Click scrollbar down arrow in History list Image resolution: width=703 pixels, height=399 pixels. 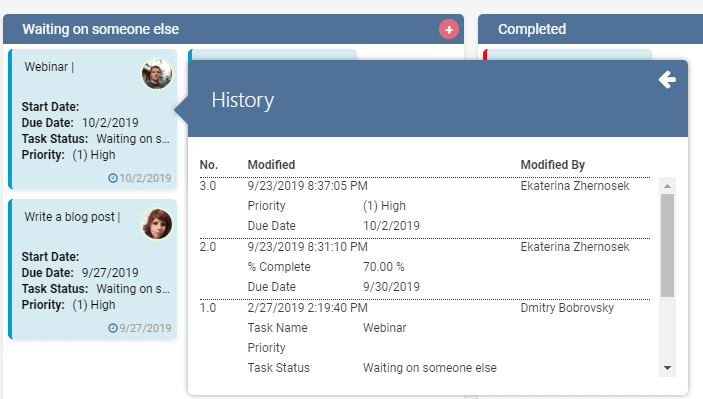coord(667,368)
